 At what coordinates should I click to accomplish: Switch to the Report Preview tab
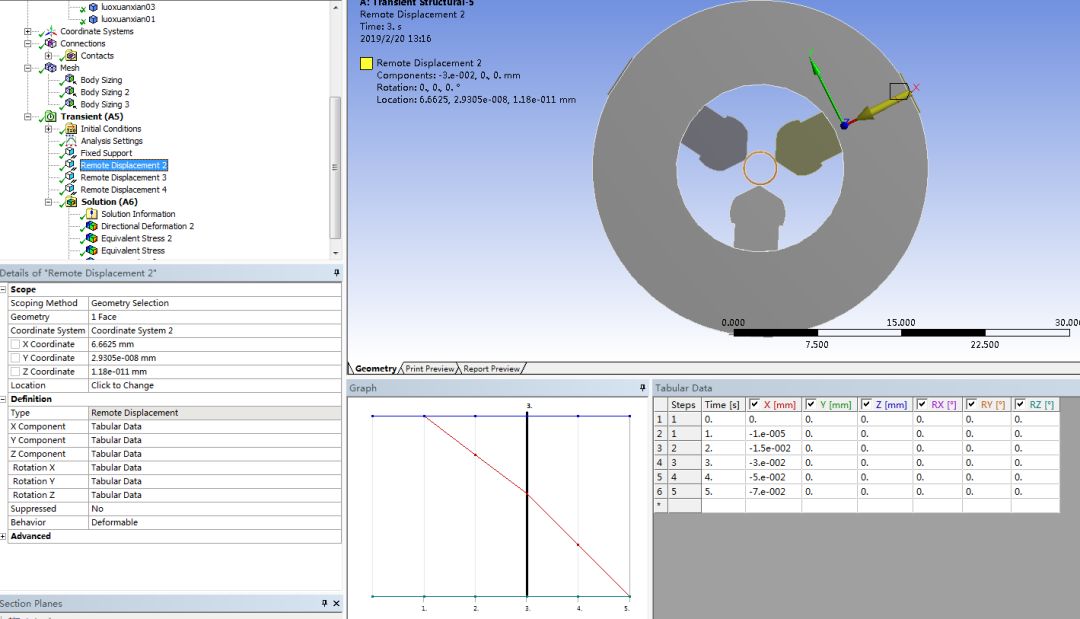tap(491, 369)
